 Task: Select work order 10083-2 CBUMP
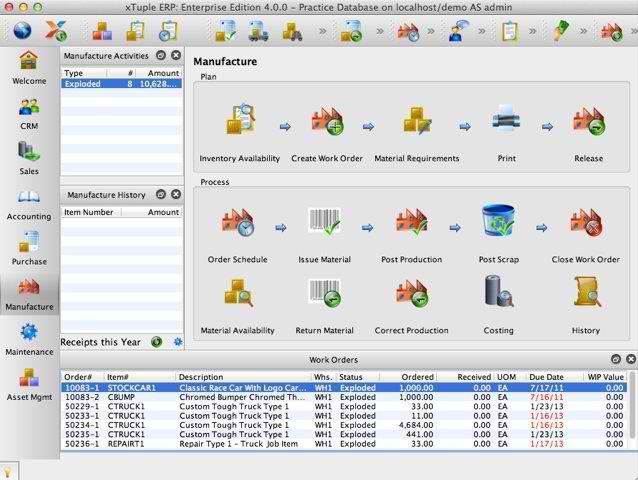tap(344, 397)
